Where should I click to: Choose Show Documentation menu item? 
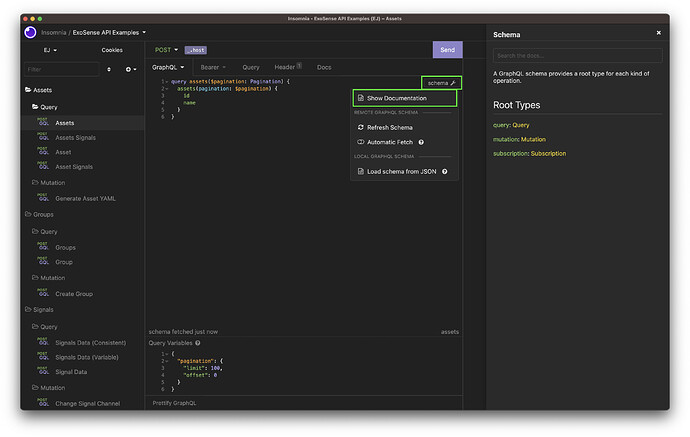click(x=404, y=98)
